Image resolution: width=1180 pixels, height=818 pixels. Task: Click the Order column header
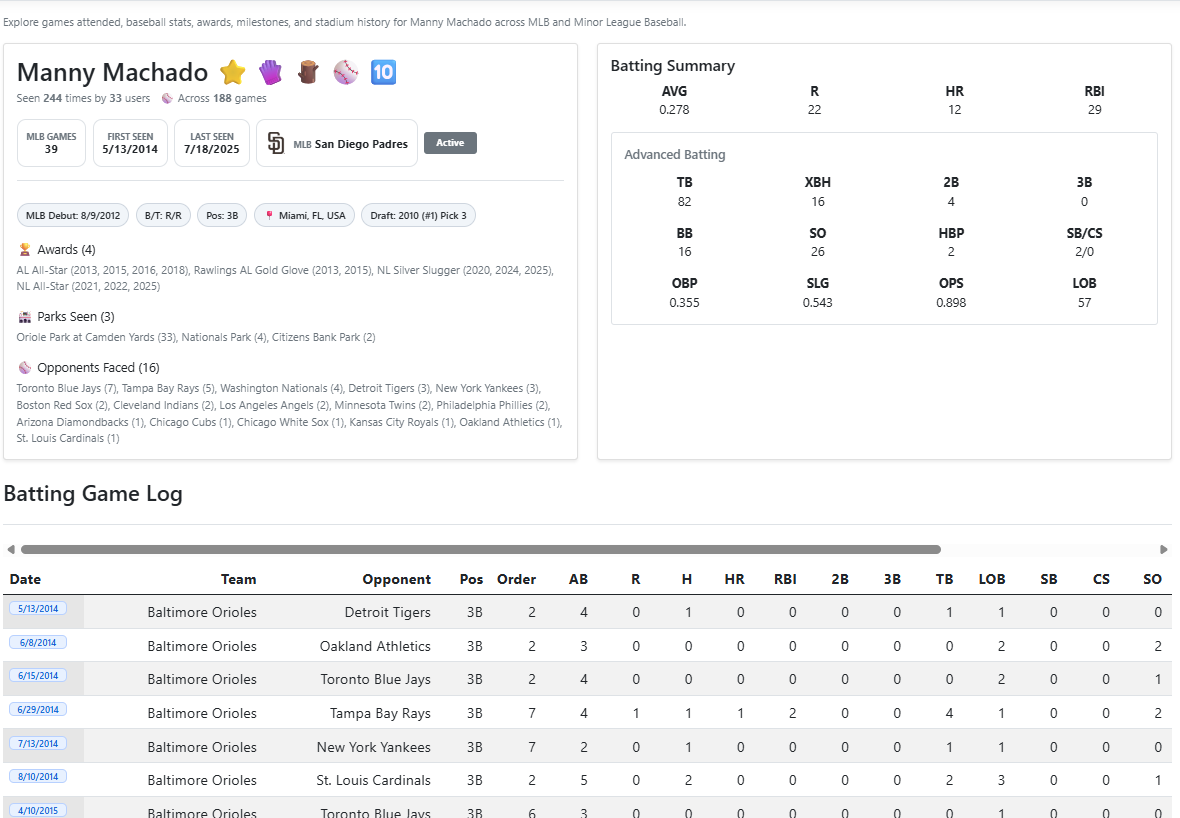point(516,579)
